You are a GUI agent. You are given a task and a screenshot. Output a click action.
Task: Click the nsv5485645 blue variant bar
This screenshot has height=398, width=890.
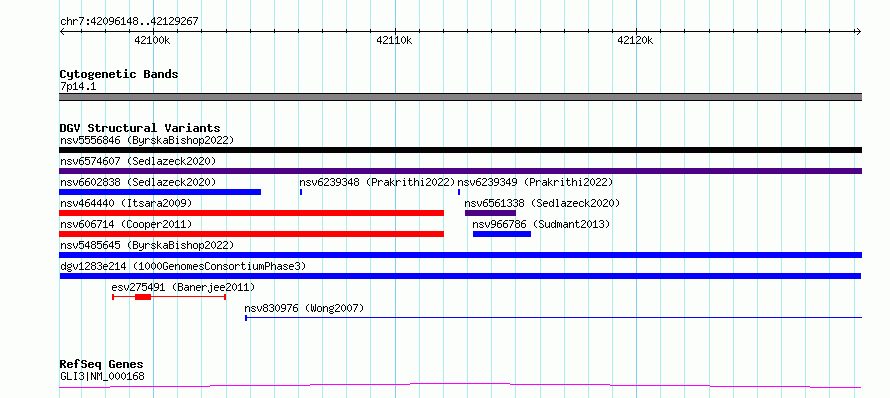(x=460, y=255)
